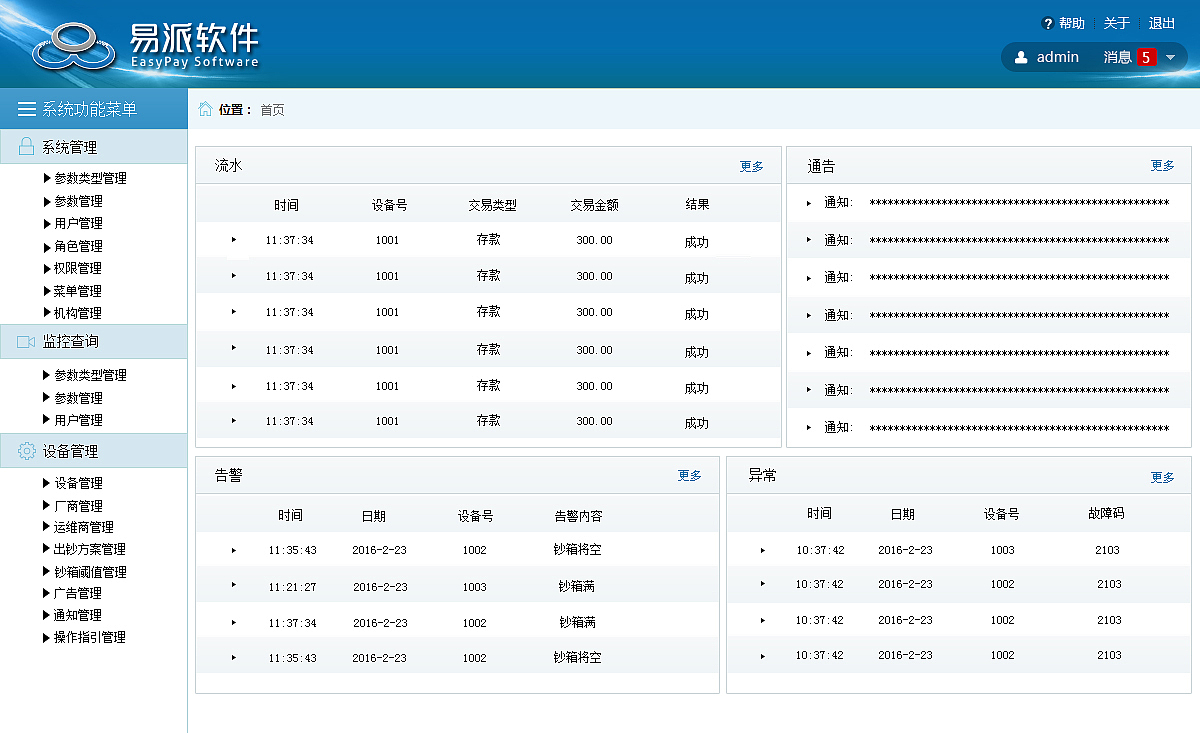Click the 关于 link in the top bar
The width and height of the screenshot is (1200, 733).
click(1115, 22)
